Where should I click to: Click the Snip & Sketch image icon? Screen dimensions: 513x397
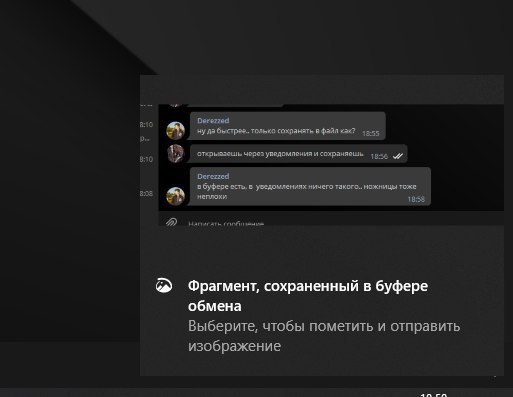tap(164, 286)
